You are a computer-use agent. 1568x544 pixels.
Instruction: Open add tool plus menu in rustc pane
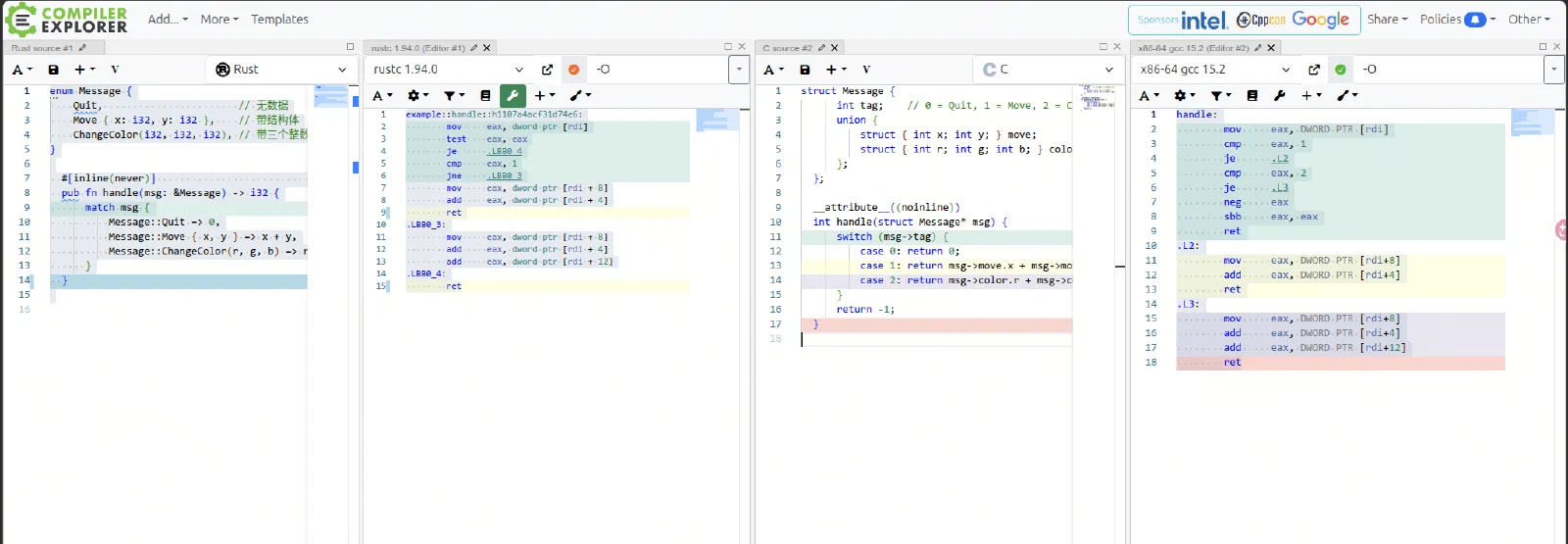click(545, 95)
